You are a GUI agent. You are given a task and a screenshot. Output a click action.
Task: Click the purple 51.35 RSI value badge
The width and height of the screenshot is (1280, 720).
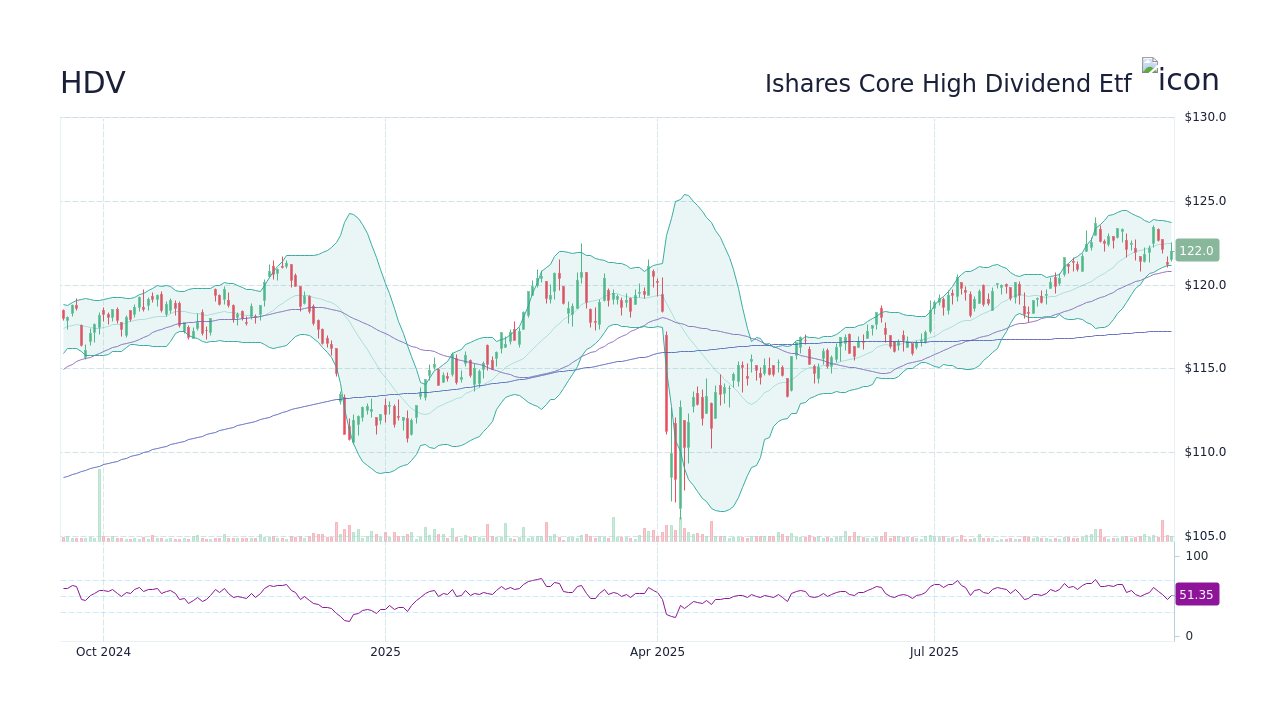[x=1196, y=594]
